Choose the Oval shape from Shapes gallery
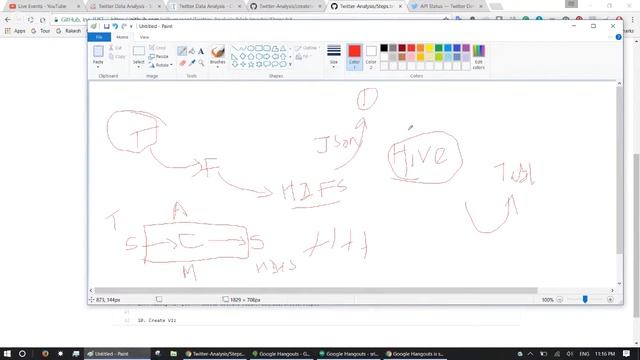640x360 pixels. coord(251,48)
